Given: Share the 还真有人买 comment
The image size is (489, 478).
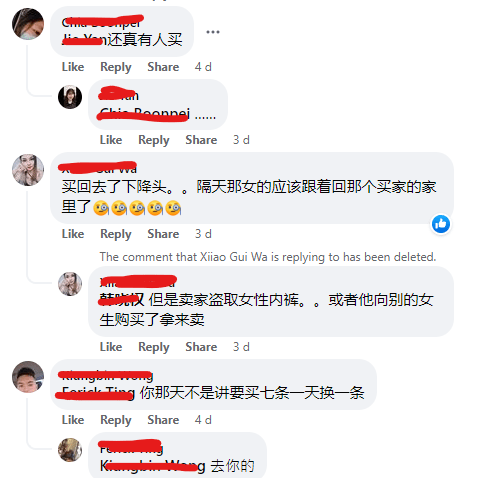Looking at the screenshot, I should point(163,67).
